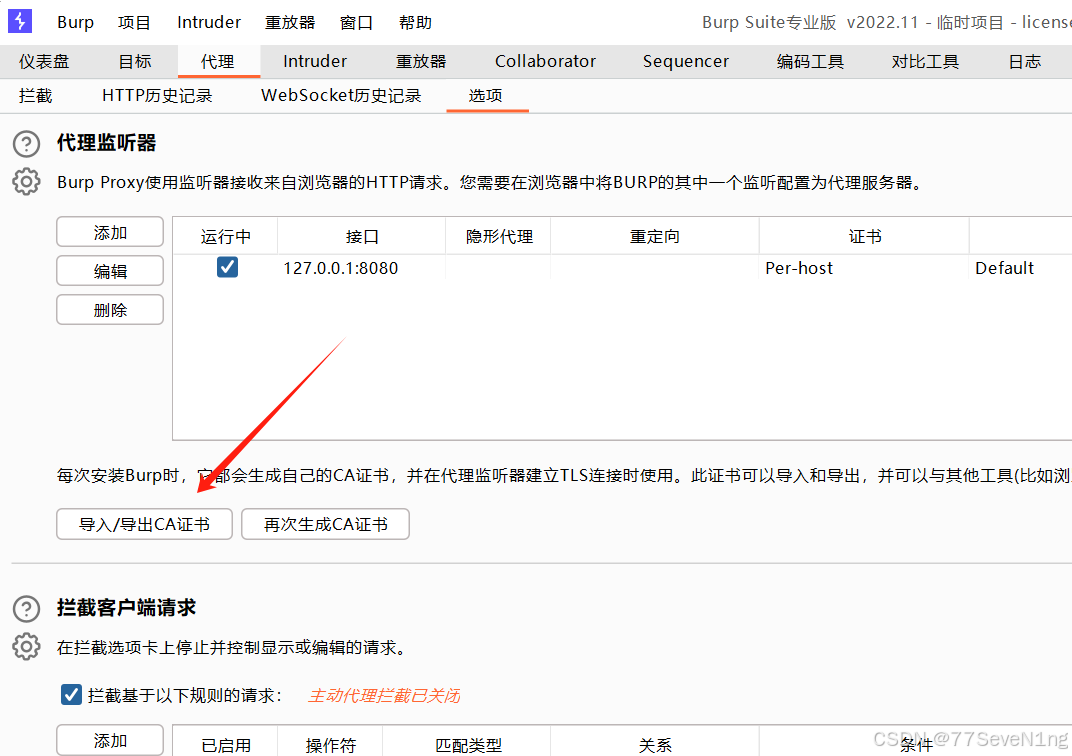
Task: Open the WebSocket历史记录 sub-tab
Action: point(341,96)
